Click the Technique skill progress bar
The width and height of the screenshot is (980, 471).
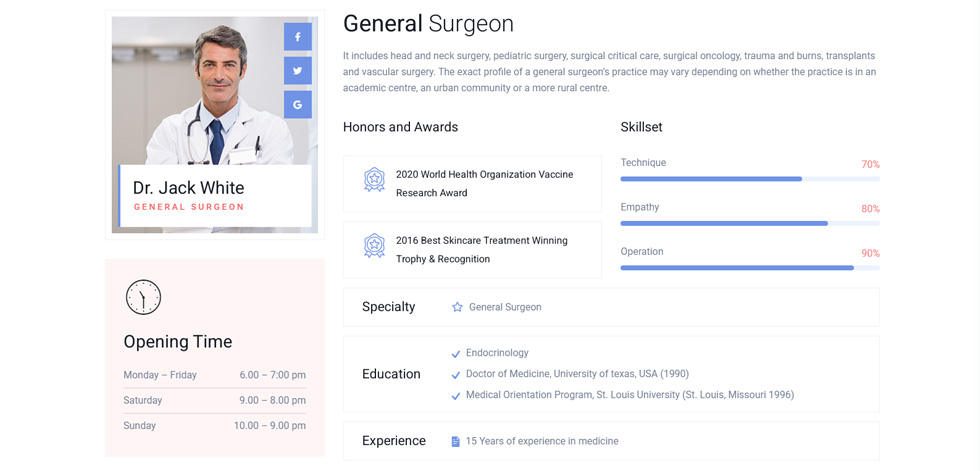750,179
